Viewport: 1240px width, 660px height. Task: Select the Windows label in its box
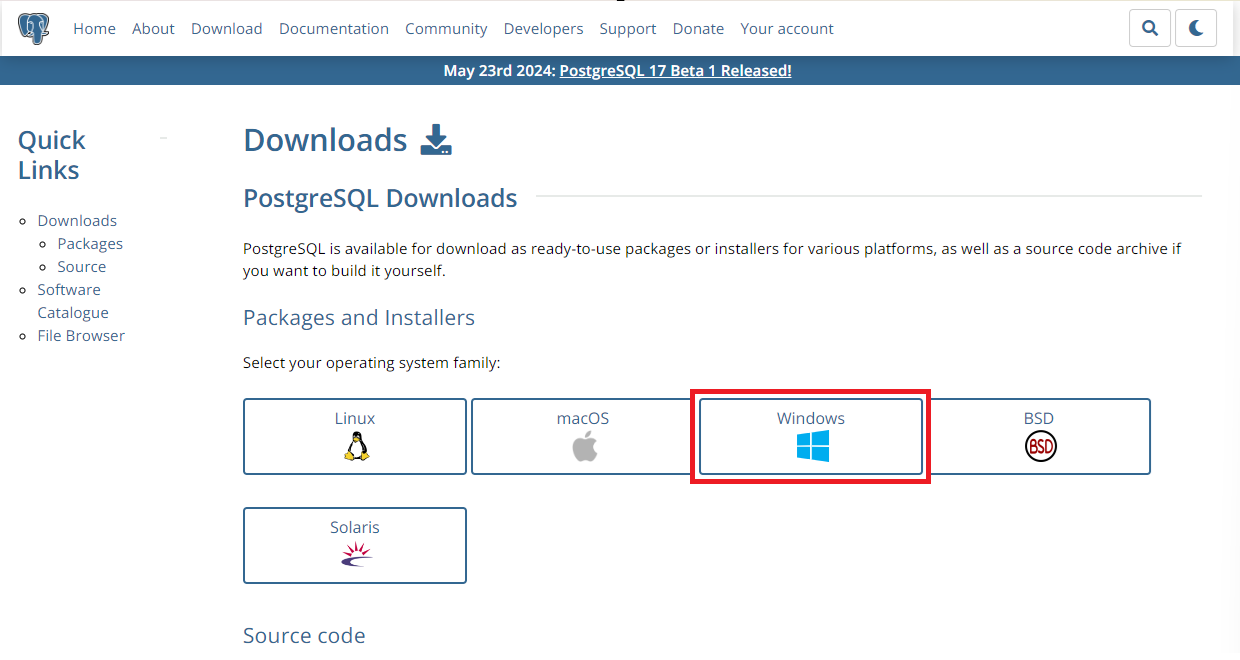pos(811,418)
